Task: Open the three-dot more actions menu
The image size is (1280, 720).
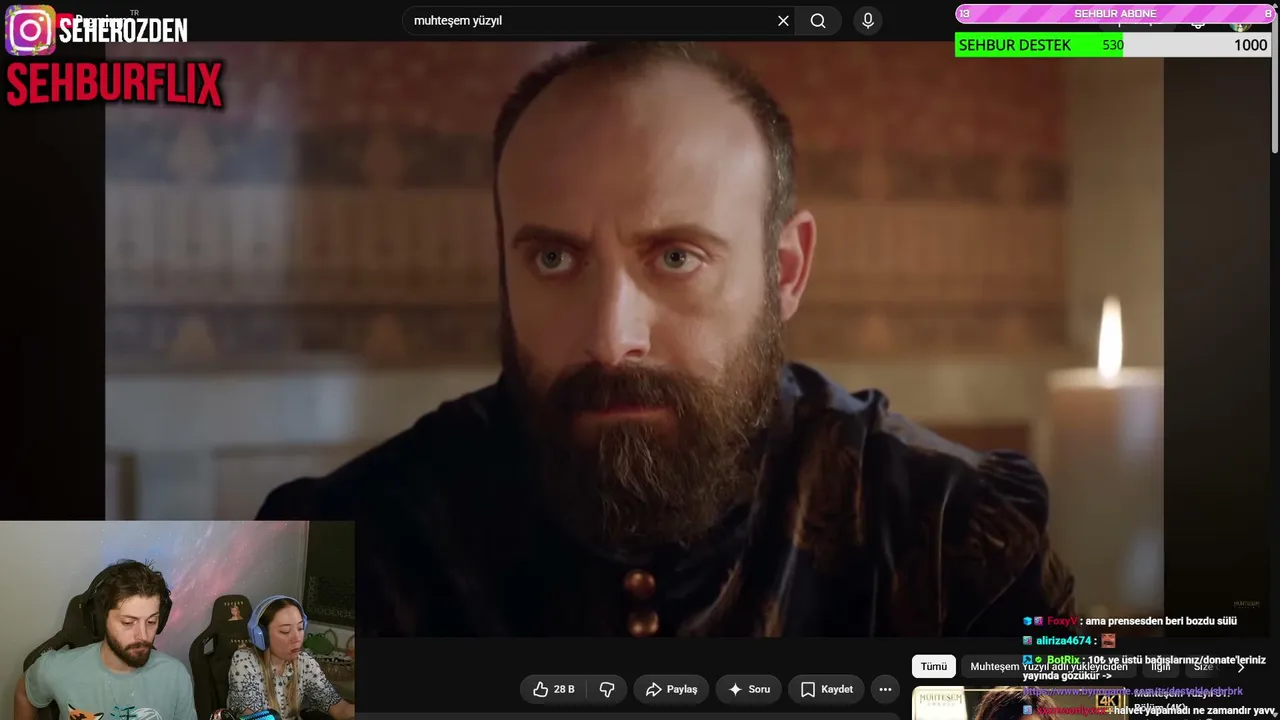Action: pos(885,689)
